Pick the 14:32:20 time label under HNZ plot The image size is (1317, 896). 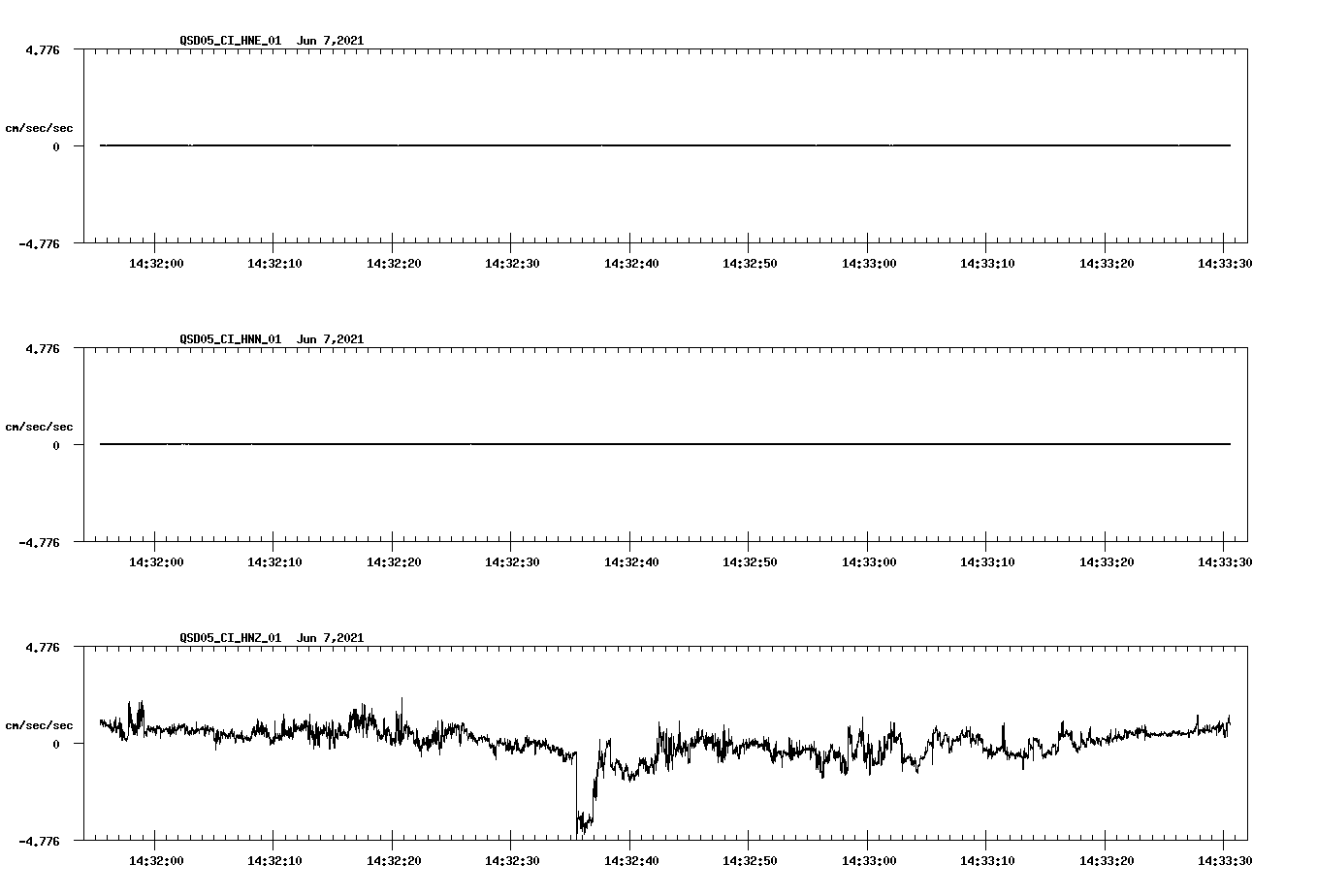click(x=394, y=860)
